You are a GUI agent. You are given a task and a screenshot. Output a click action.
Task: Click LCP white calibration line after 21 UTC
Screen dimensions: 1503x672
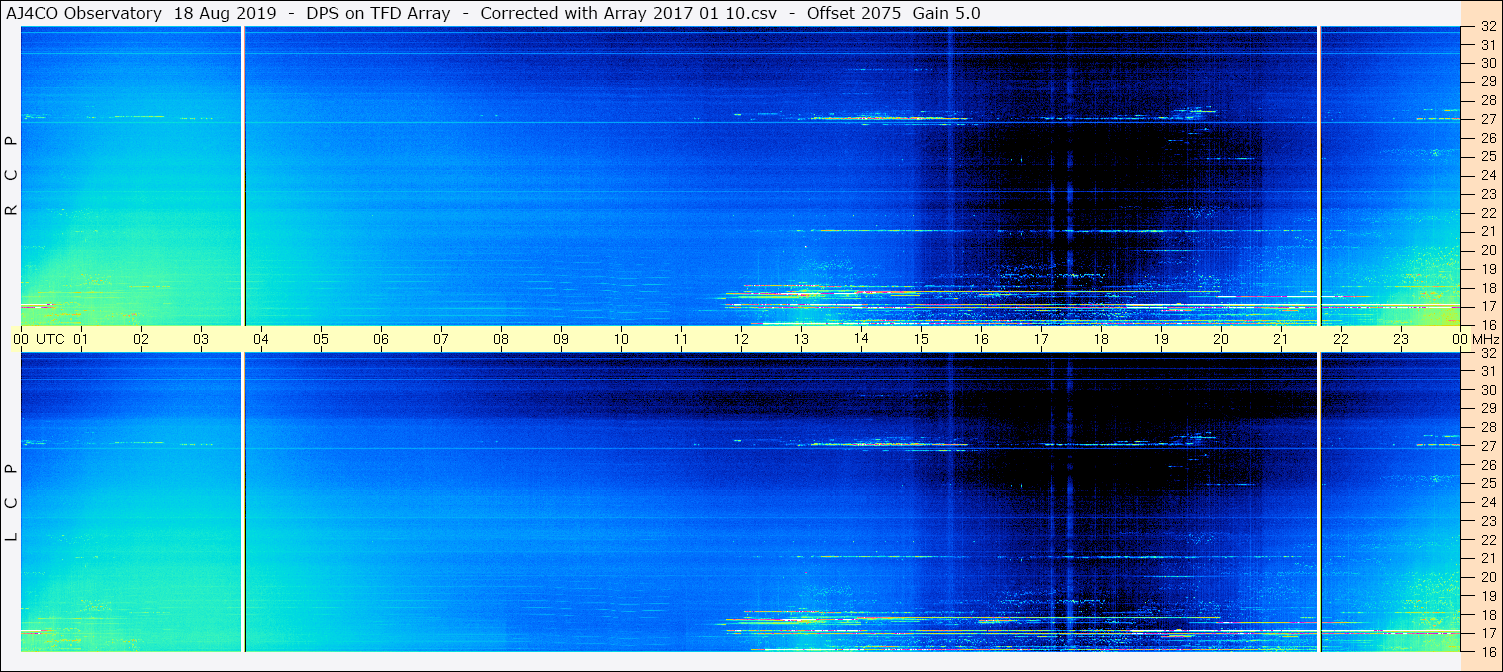click(x=1320, y=502)
